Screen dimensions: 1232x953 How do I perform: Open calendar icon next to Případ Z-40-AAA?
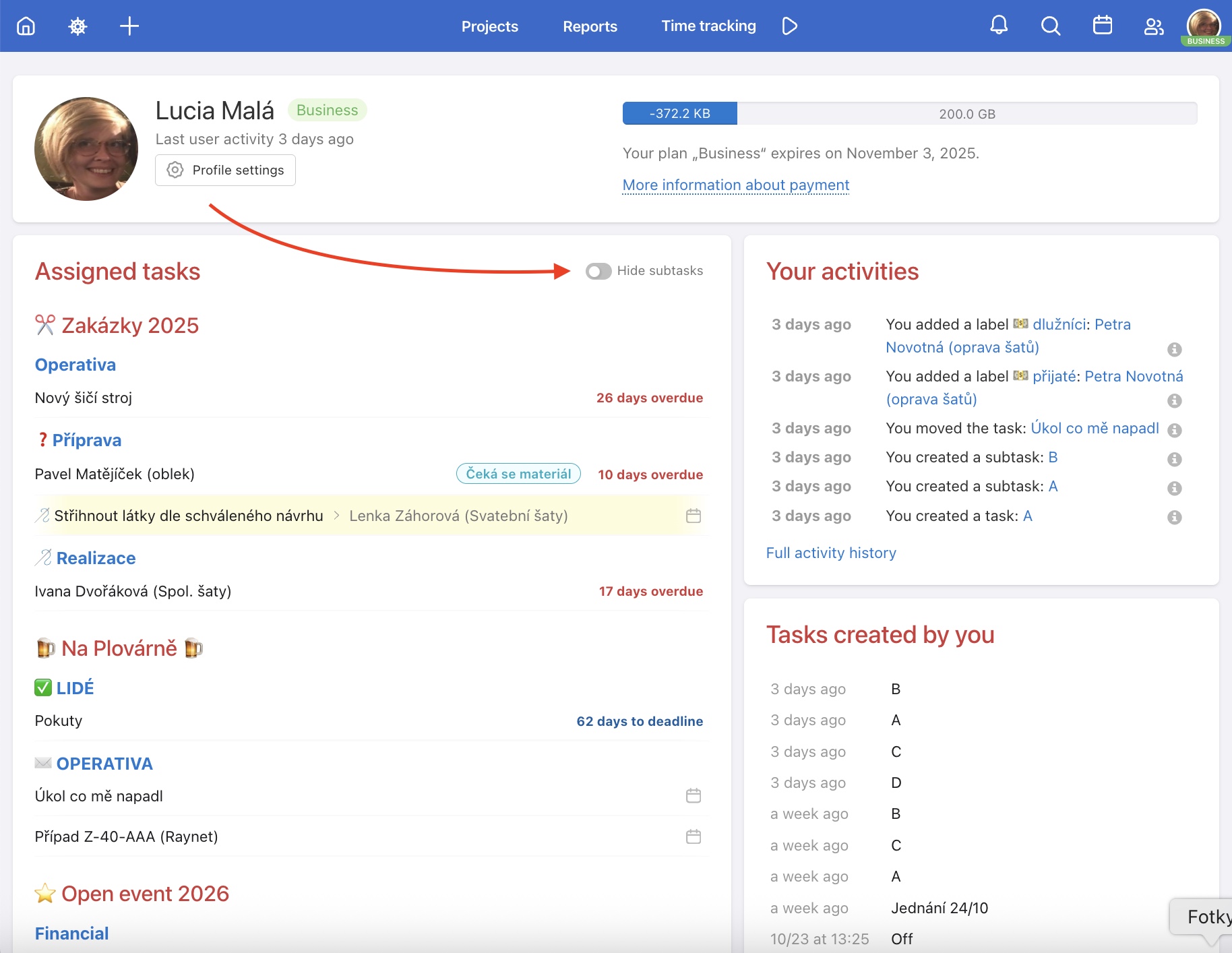694,836
